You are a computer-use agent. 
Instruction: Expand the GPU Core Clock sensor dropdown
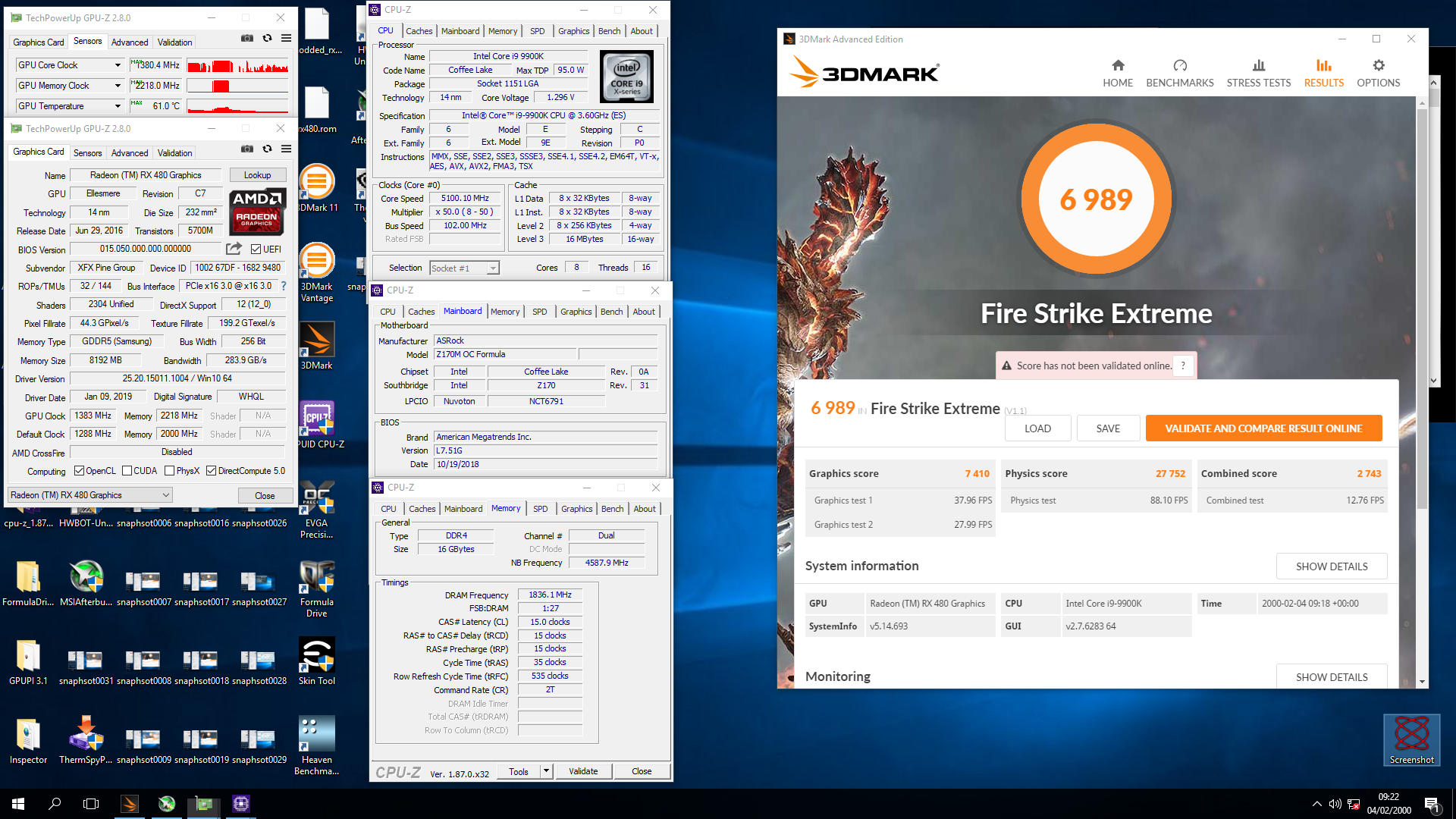118,65
